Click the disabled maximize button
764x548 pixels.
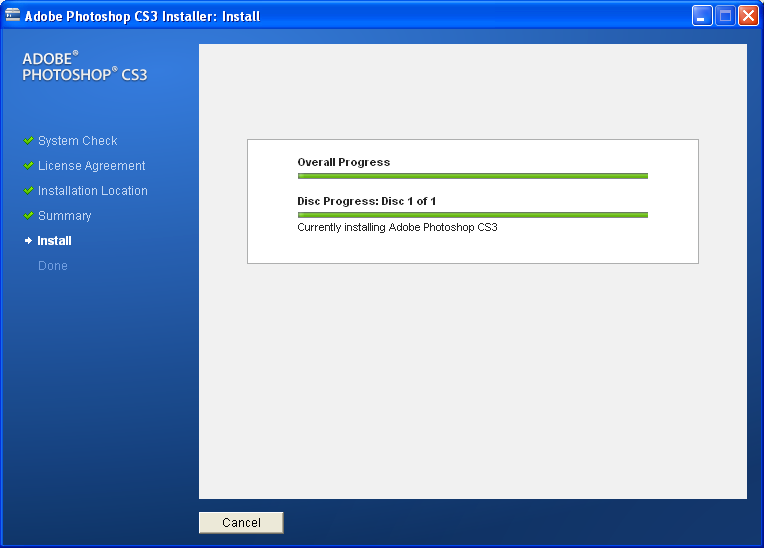point(725,16)
